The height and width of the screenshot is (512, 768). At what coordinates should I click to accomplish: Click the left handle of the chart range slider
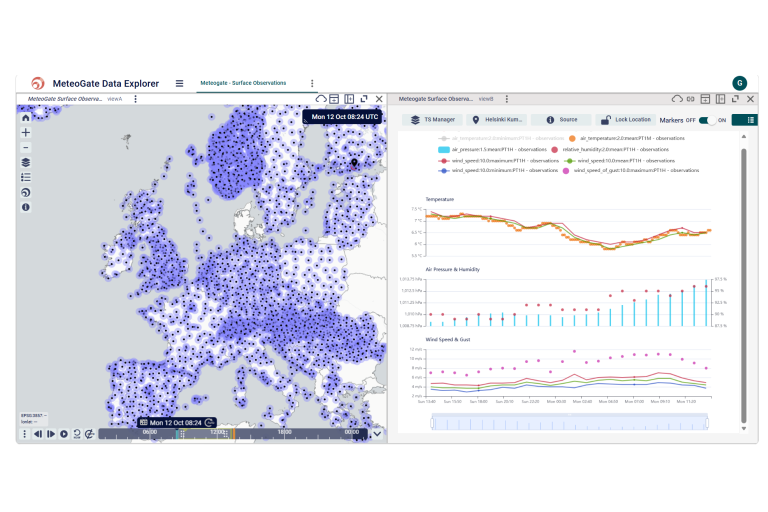[432, 422]
